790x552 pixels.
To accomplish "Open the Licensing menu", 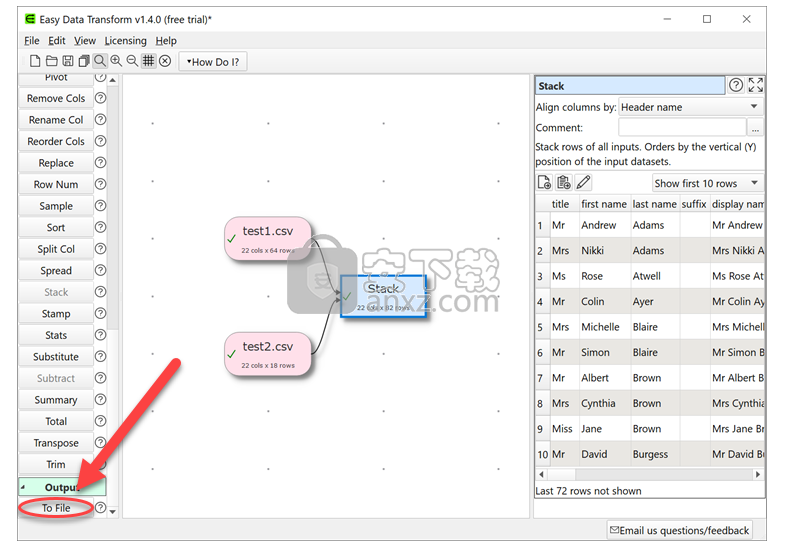I will (x=125, y=40).
